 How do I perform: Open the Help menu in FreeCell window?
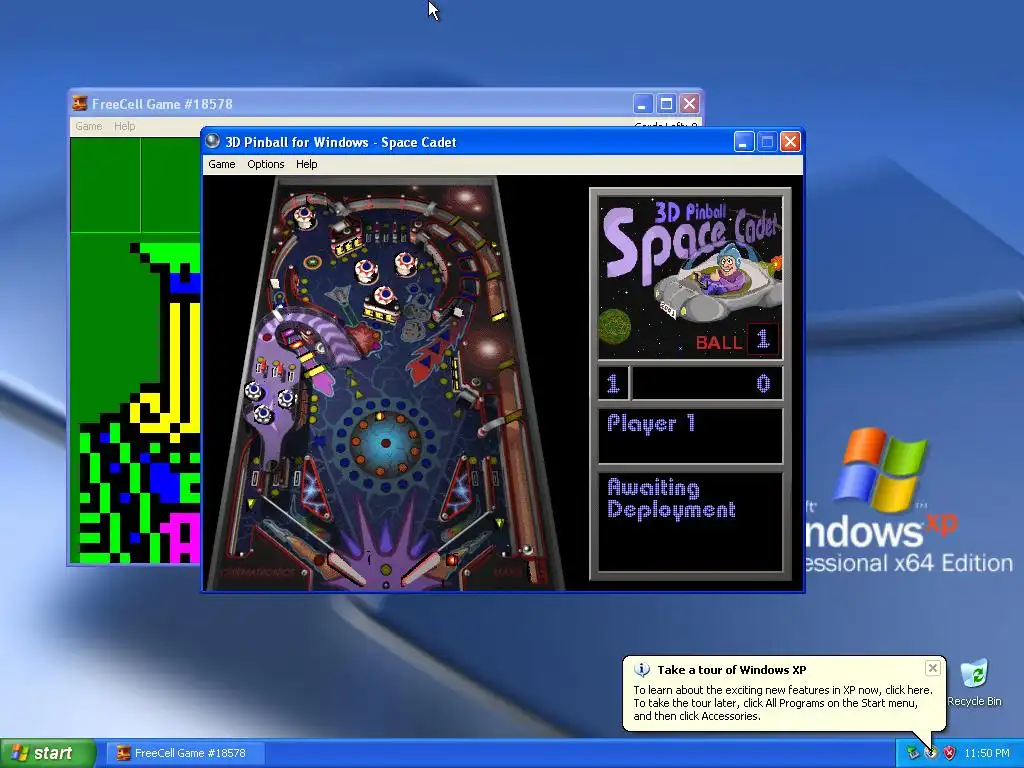pos(124,126)
